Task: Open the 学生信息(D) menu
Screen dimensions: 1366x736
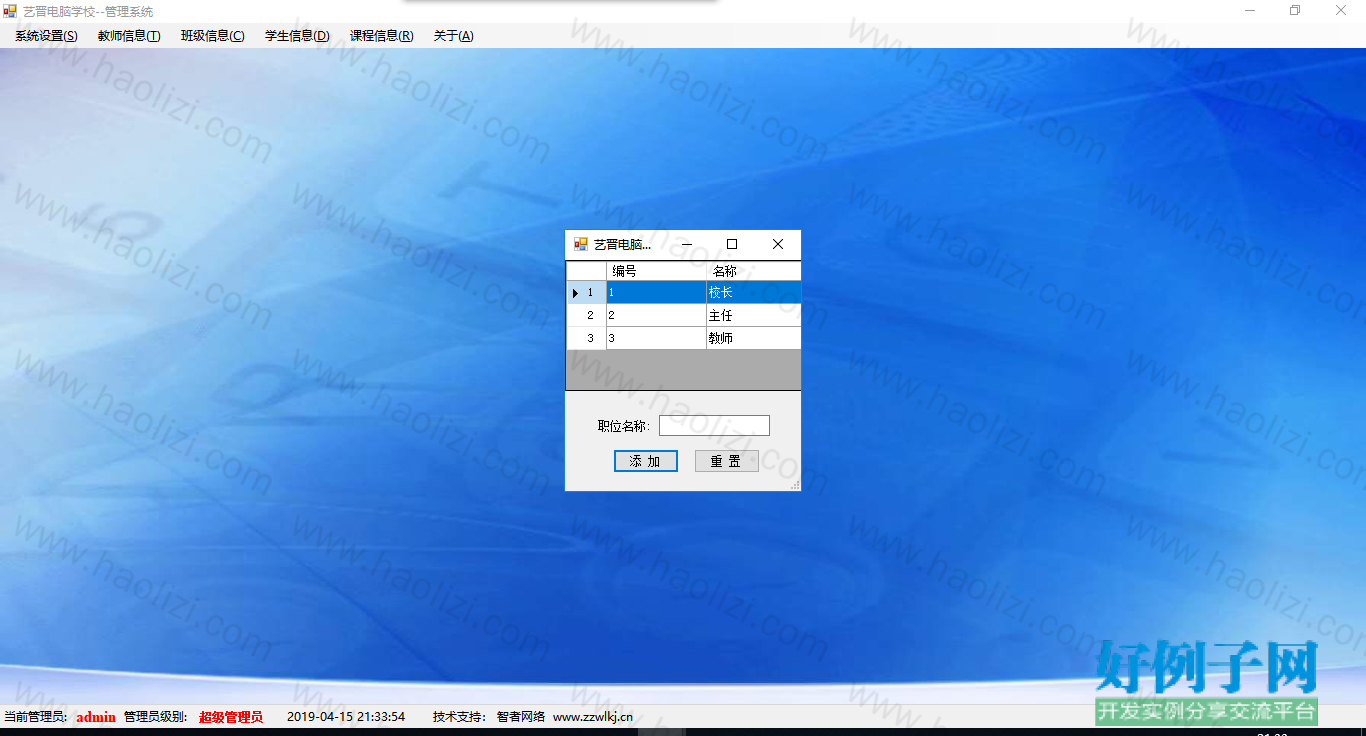Action: [x=297, y=36]
